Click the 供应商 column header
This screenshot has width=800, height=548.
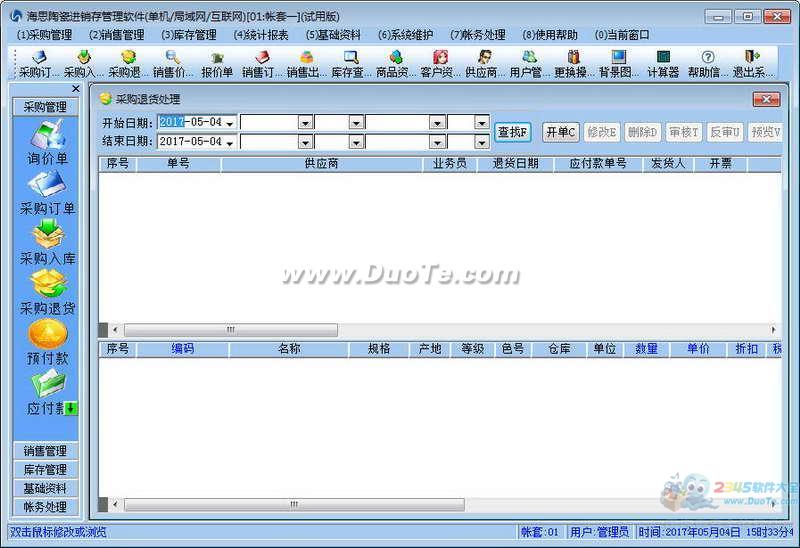click(x=321, y=163)
